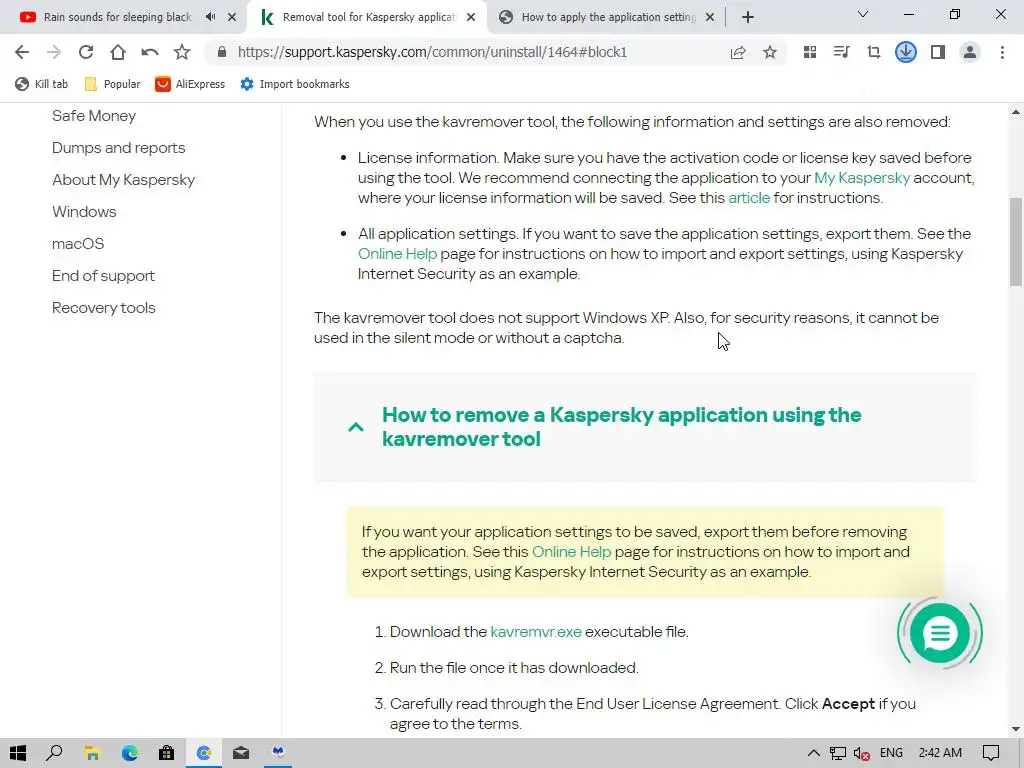Open Online Help link in yellow note

pyautogui.click(x=571, y=552)
